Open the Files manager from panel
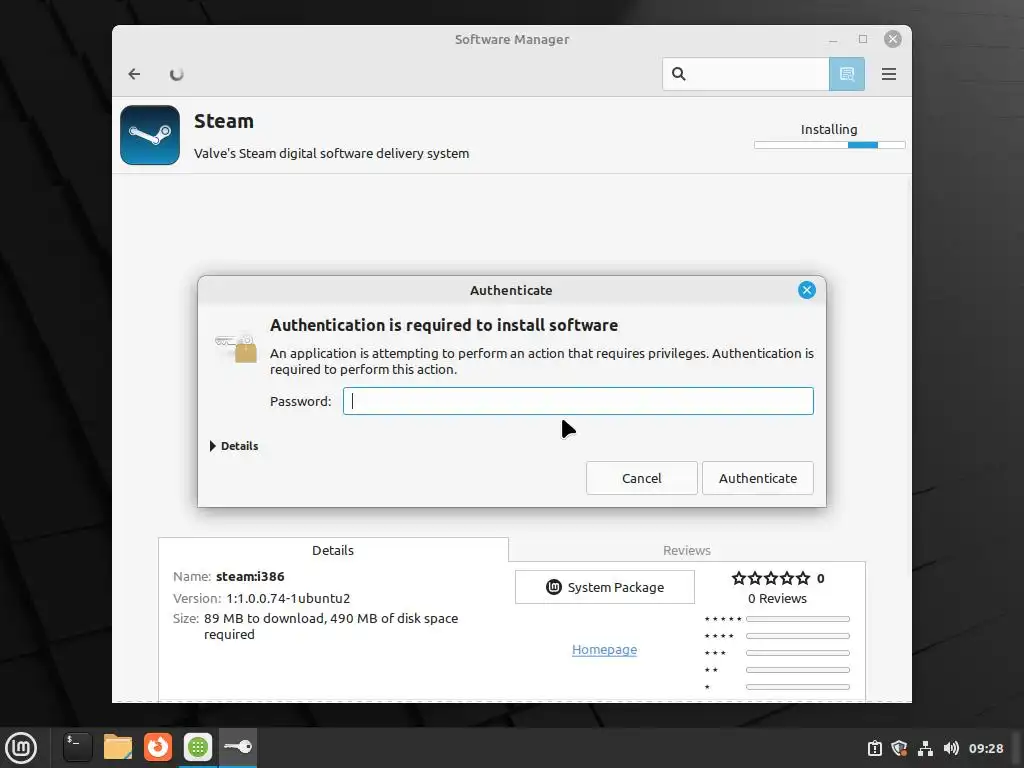The height and width of the screenshot is (768, 1024). (x=118, y=747)
